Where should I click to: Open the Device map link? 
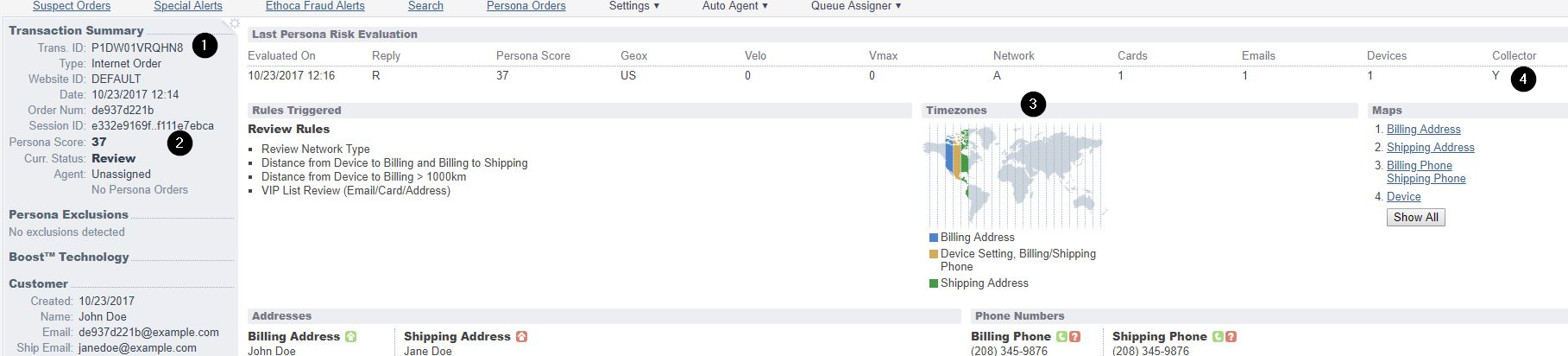[x=1404, y=196]
